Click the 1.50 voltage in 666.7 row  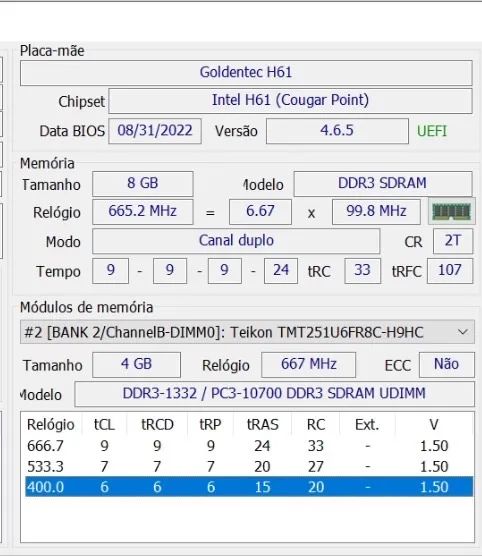434,446
